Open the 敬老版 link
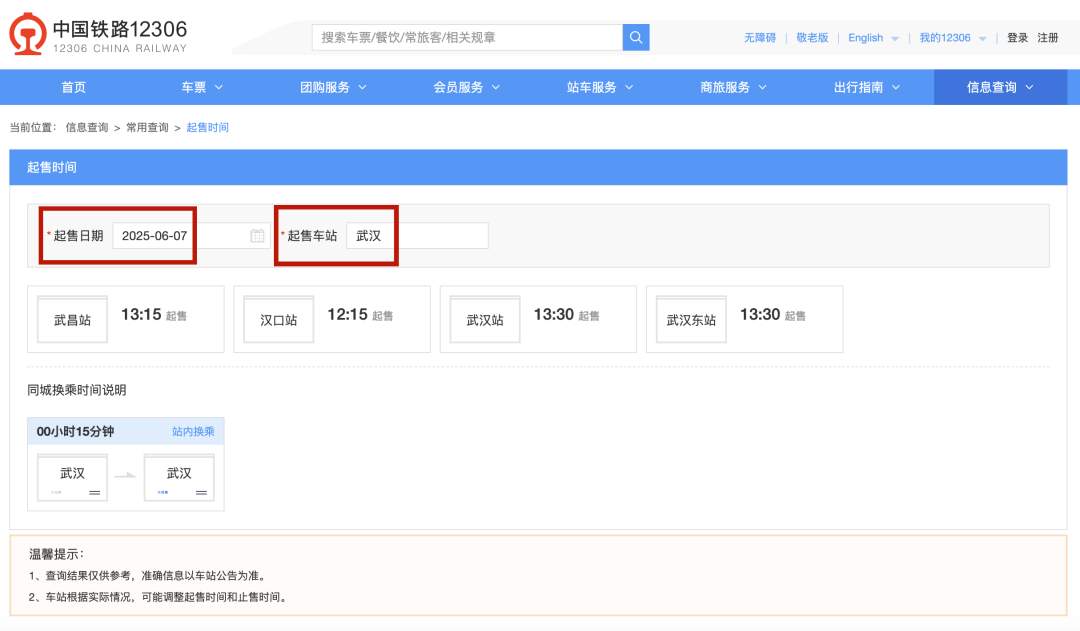 coord(811,38)
